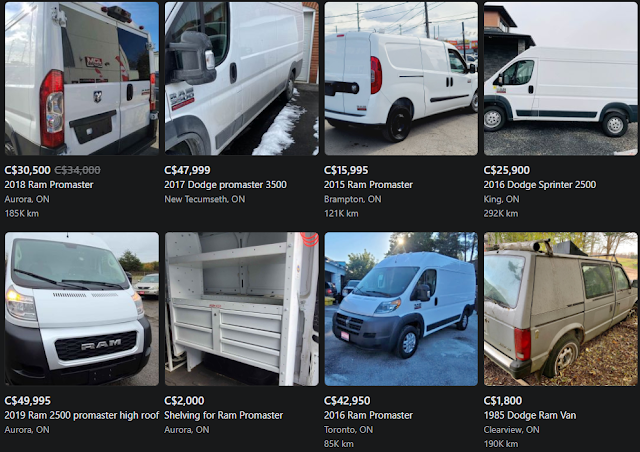
Task: Click the C$2,000 shelving price
Action: coord(184,401)
